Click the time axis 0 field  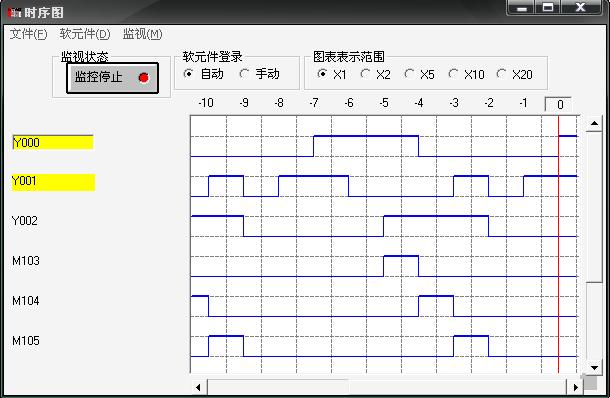tap(558, 104)
